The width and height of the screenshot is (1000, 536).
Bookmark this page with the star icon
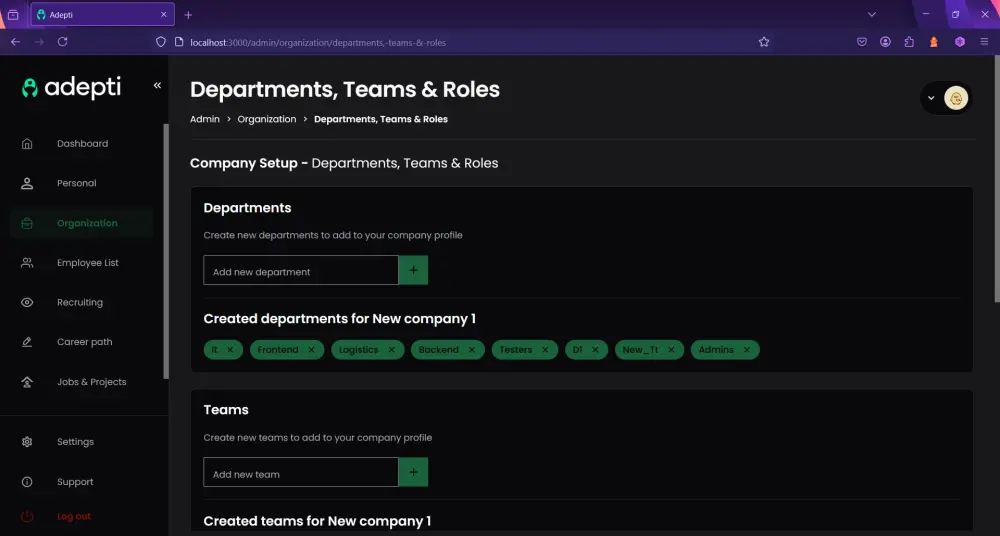click(764, 42)
